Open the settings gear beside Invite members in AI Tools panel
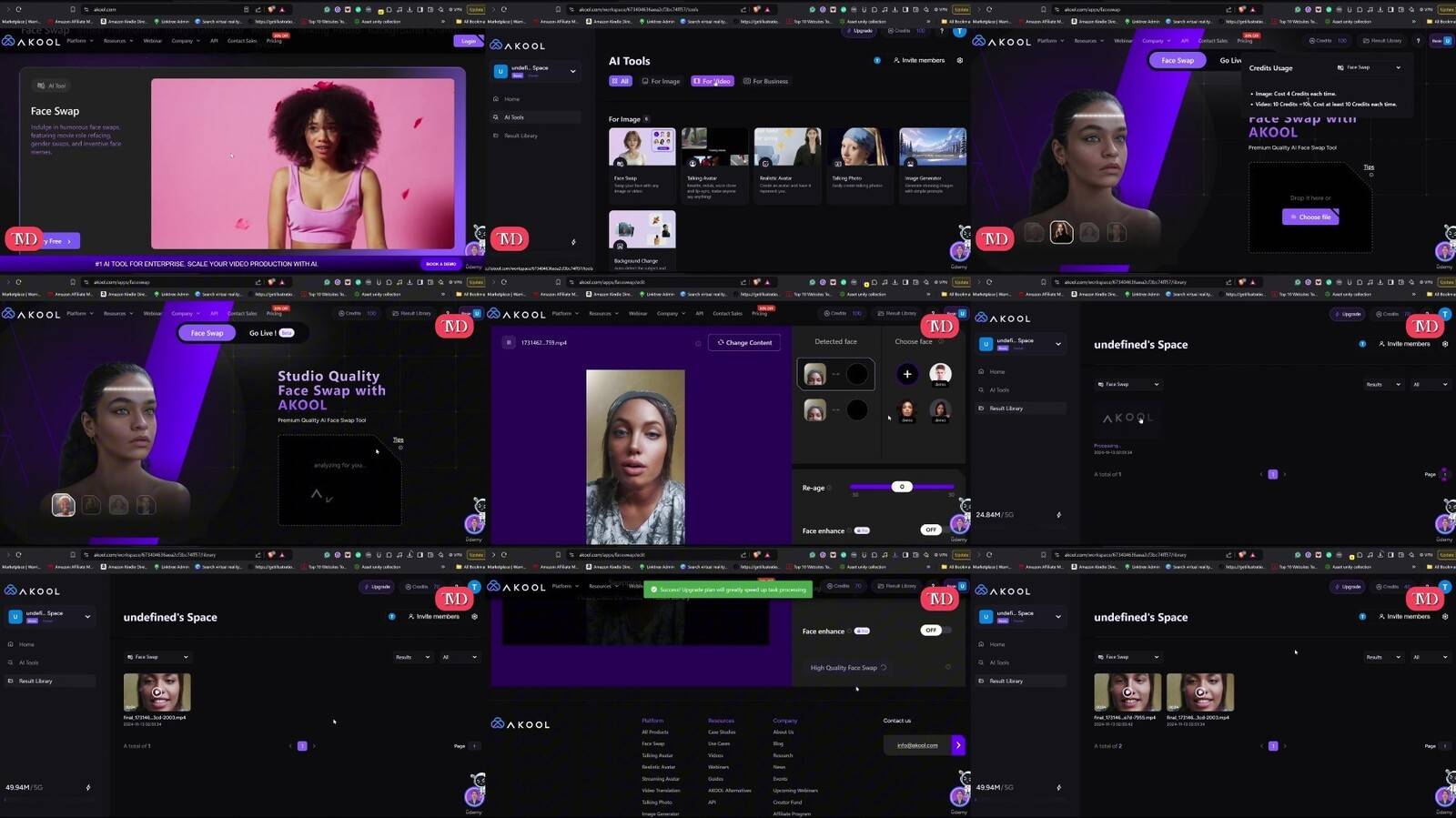1456x818 pixels. pyautogui.click(x=959, y=60)
